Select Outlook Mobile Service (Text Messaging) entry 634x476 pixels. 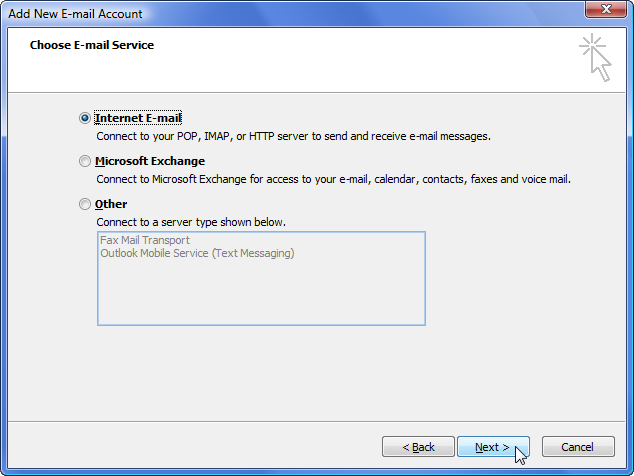click(x=197, y=253)
